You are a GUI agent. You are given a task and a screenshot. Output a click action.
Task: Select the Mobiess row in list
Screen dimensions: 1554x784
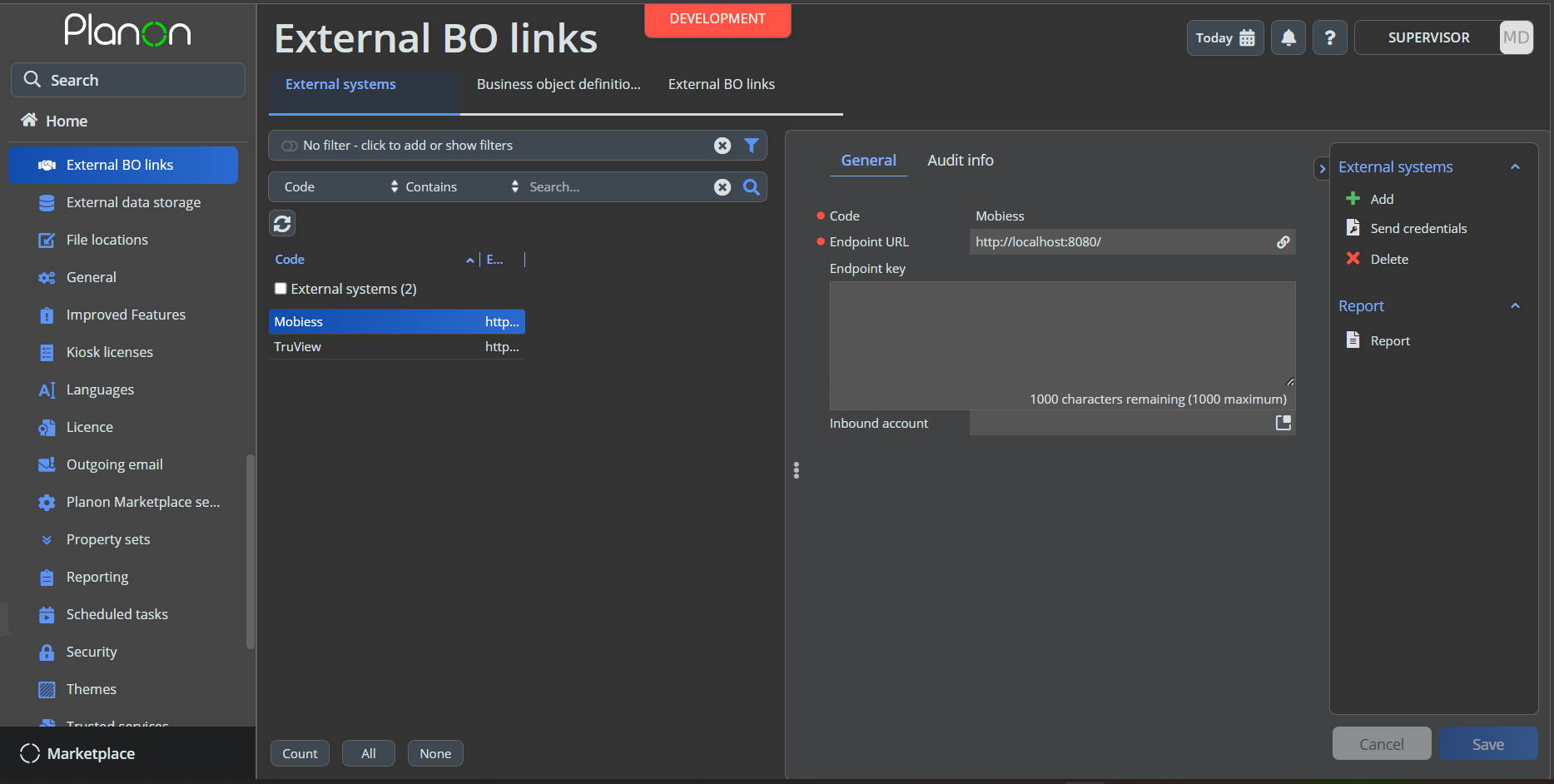[397, 322]
